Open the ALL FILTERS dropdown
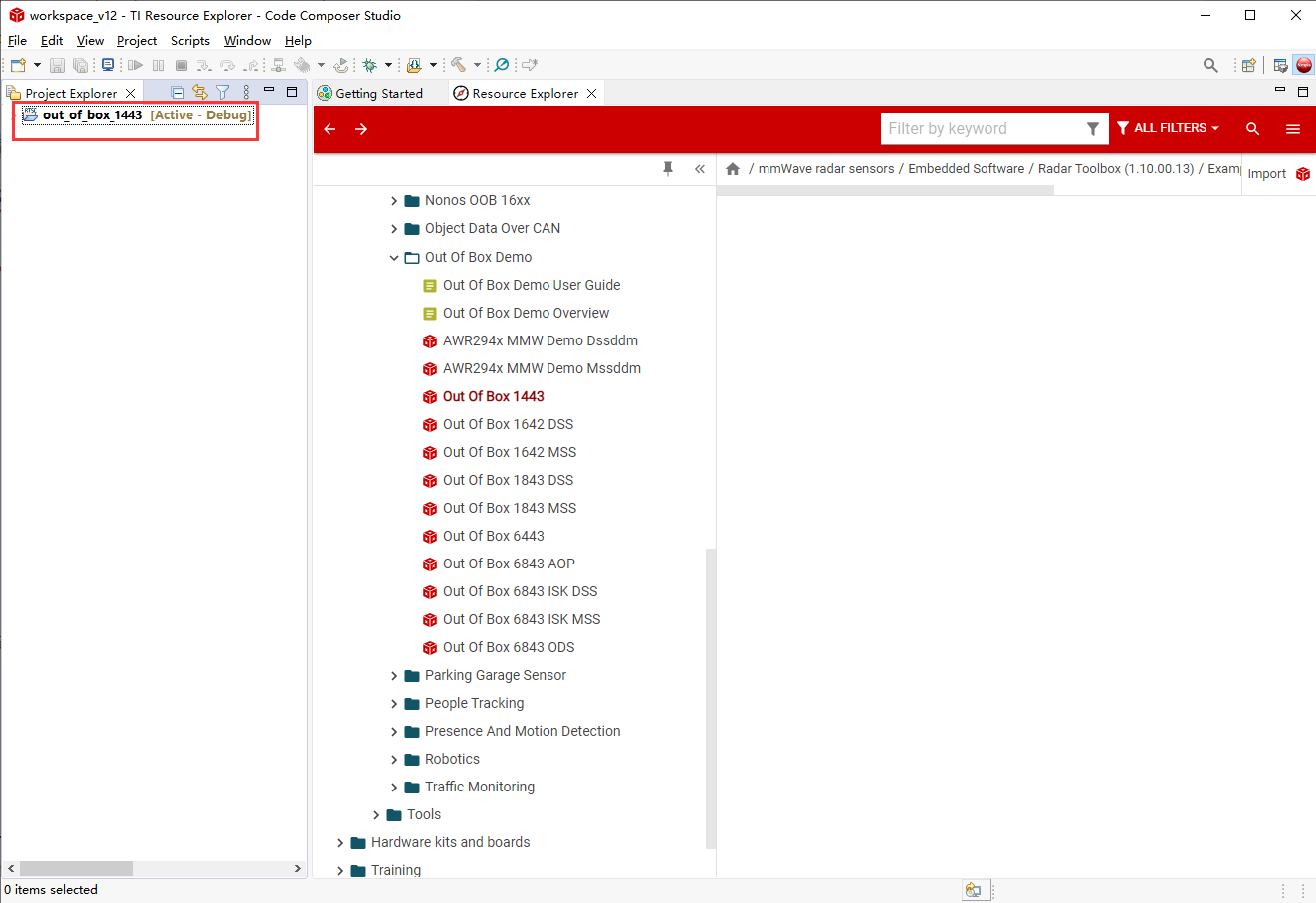The height and width of the screenshot is (903, 1316). point(1168,128)
